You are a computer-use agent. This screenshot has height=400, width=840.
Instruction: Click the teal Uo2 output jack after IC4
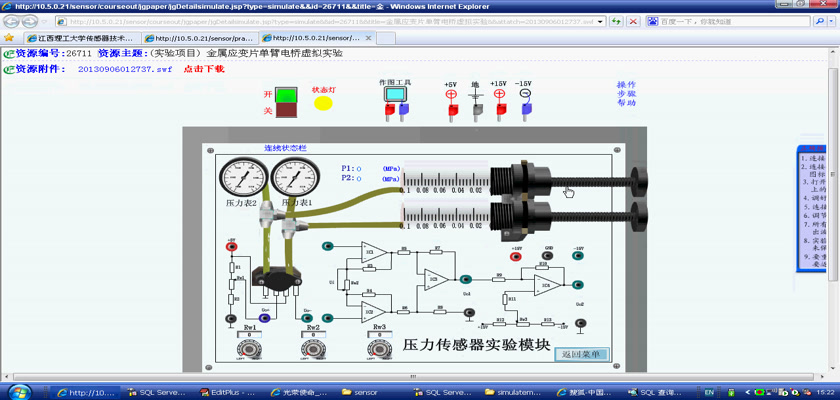coord(579,285)
